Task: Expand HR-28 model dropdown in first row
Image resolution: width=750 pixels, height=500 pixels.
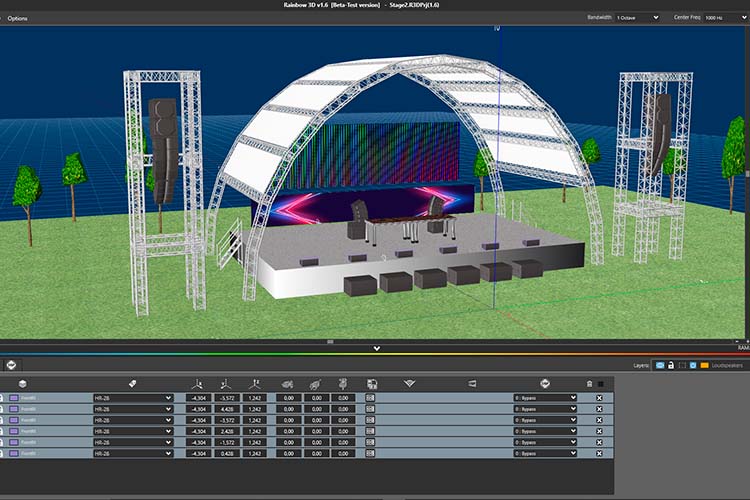Action: coord(133,398)
